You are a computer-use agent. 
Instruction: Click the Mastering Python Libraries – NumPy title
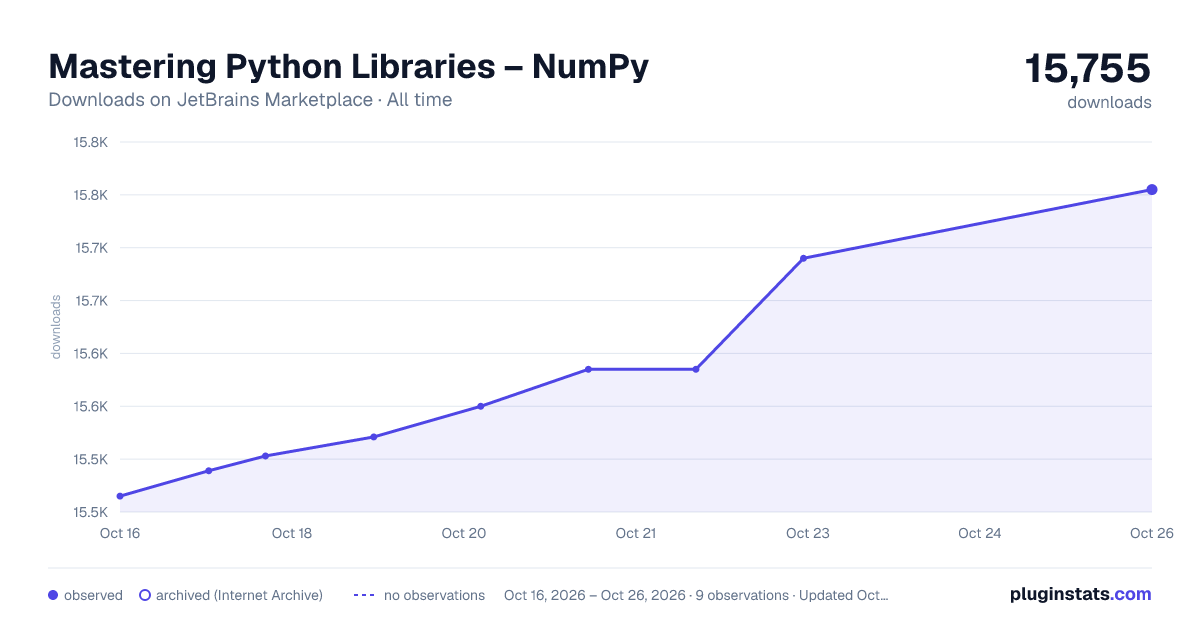point(349,67)
